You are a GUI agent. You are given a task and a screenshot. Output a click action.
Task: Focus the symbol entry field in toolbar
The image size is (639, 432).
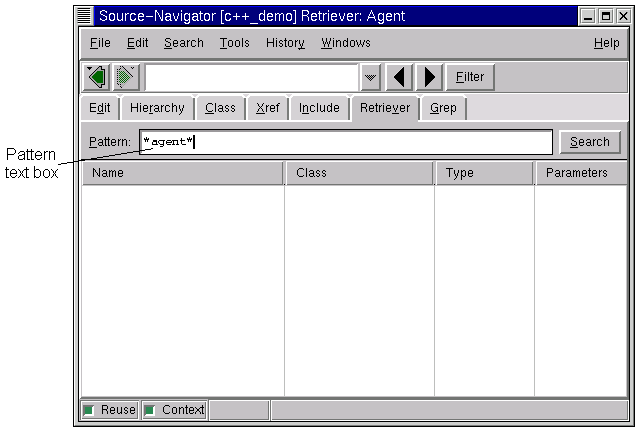click(x=251, y=77)
